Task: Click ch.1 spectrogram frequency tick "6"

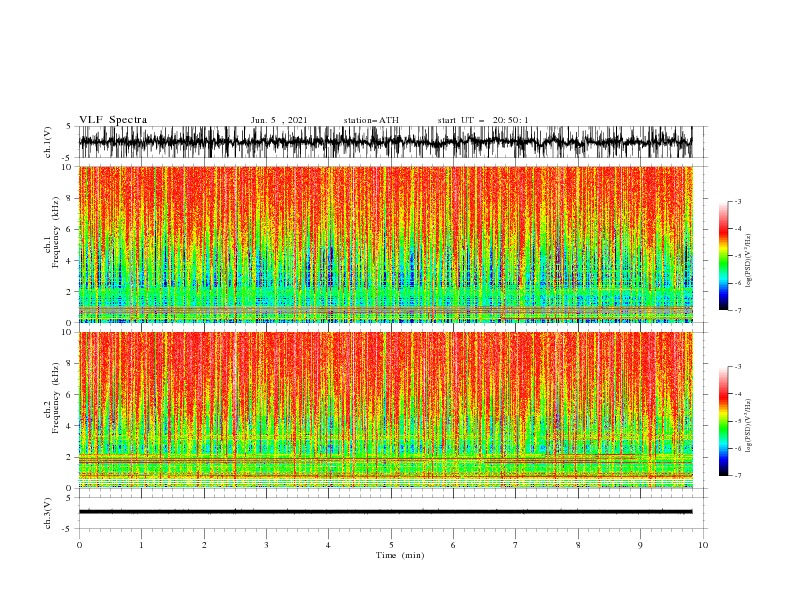Action: coord(69,230)
